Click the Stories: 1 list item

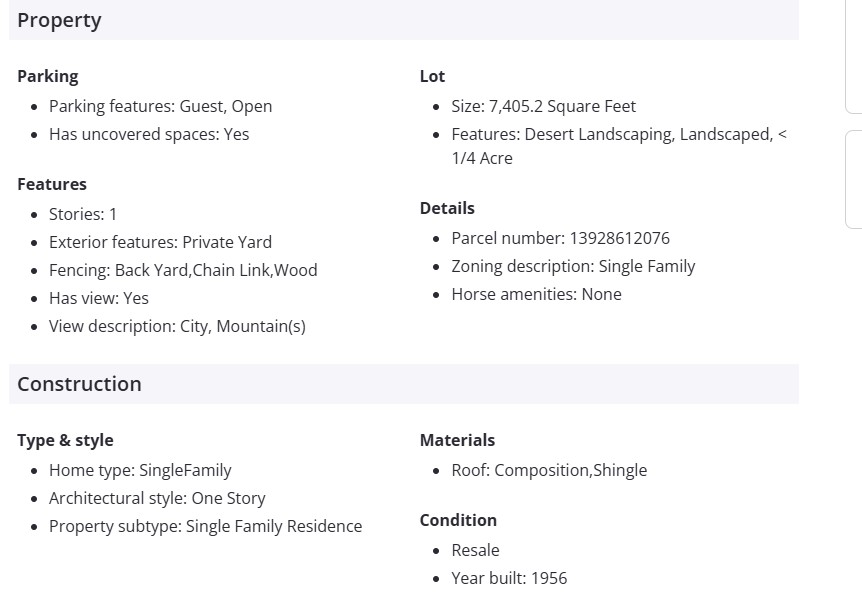[83, 214]
